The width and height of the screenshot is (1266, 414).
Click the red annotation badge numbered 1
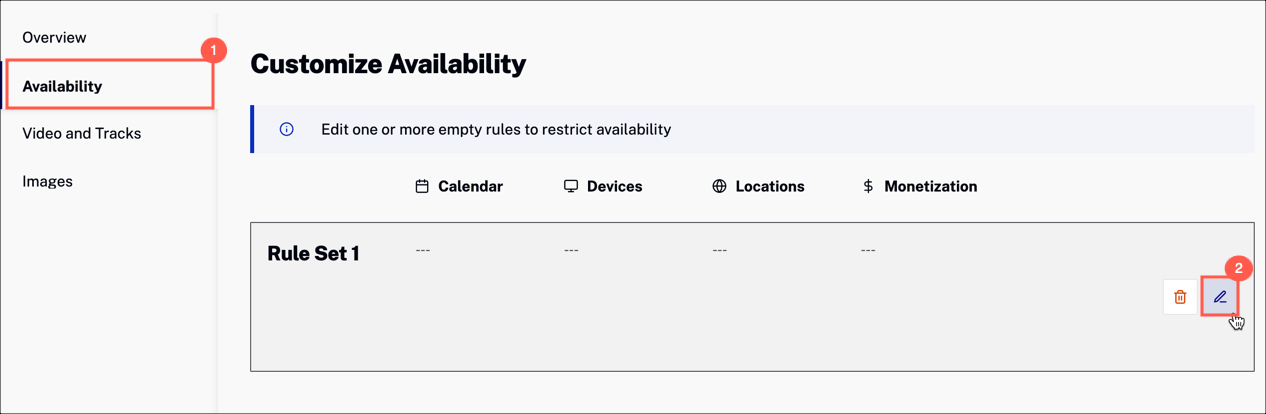click(213, 50)
